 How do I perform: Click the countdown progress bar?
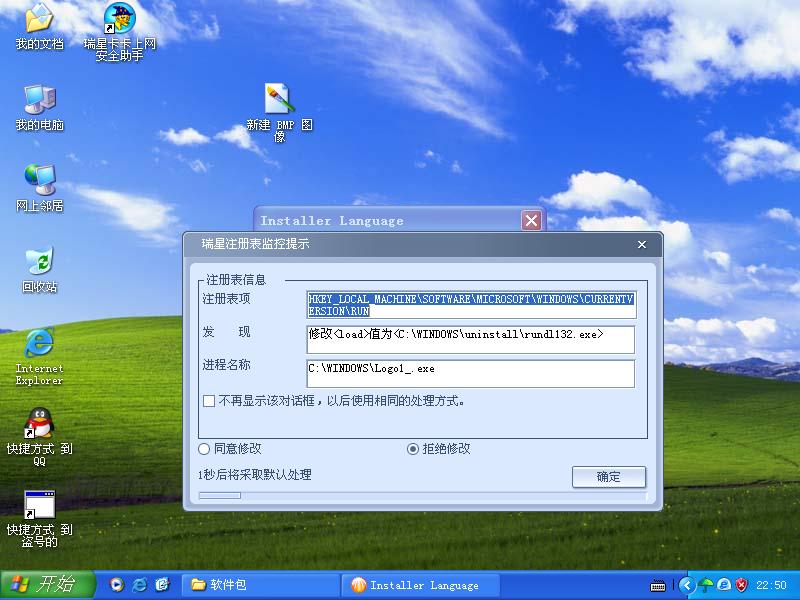tap(422, 495)
